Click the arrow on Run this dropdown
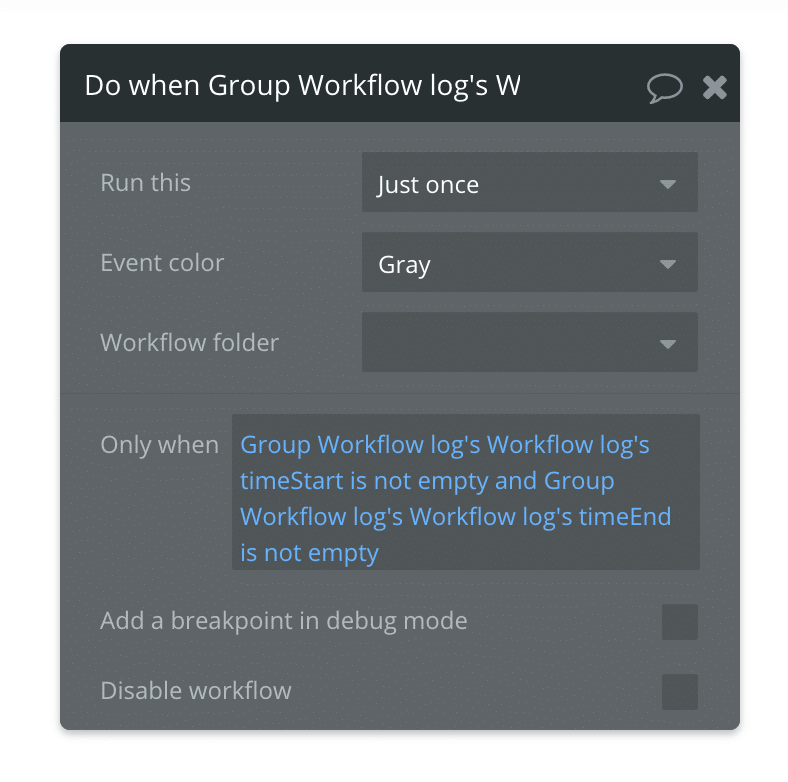The image size is (788, 782). click(668, 184)
